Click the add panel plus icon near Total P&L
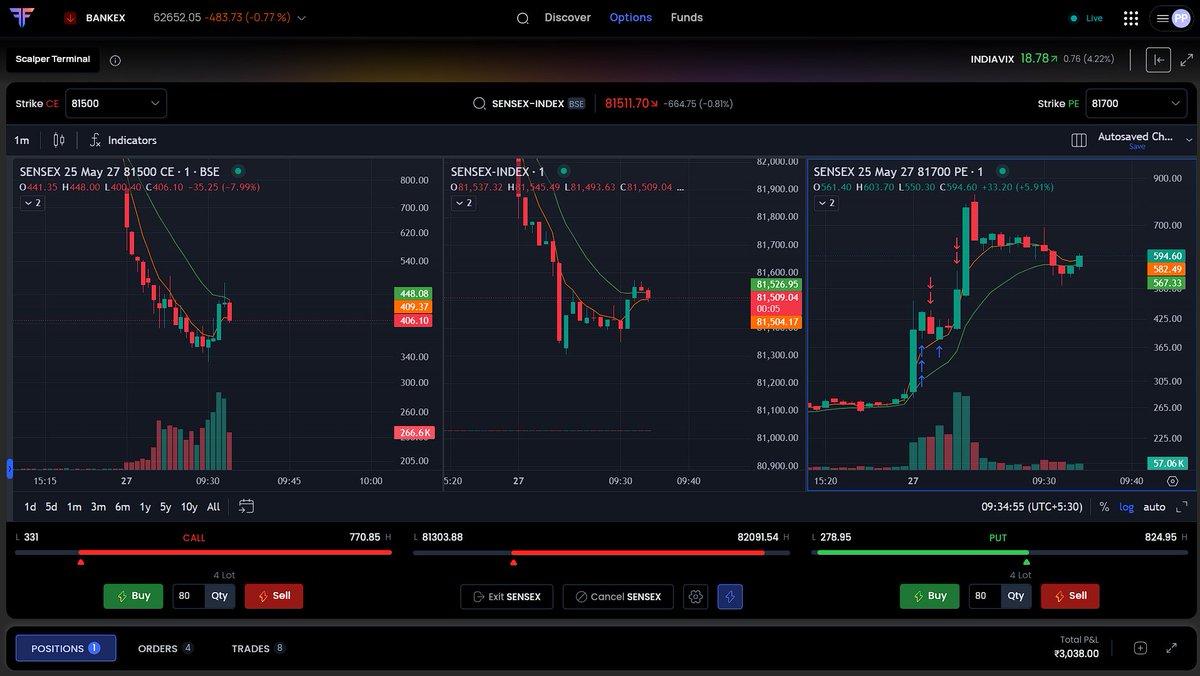The height and width of the screenshot is (676, 1200). click(1140, 648)
